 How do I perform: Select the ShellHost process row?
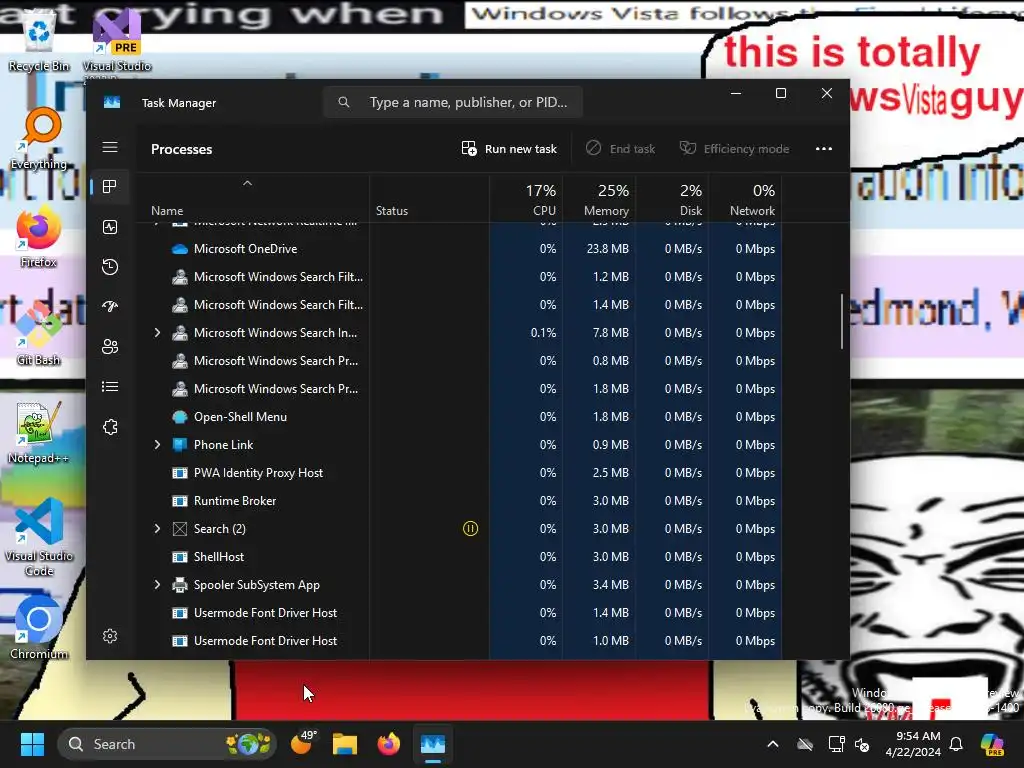(459, 557)
